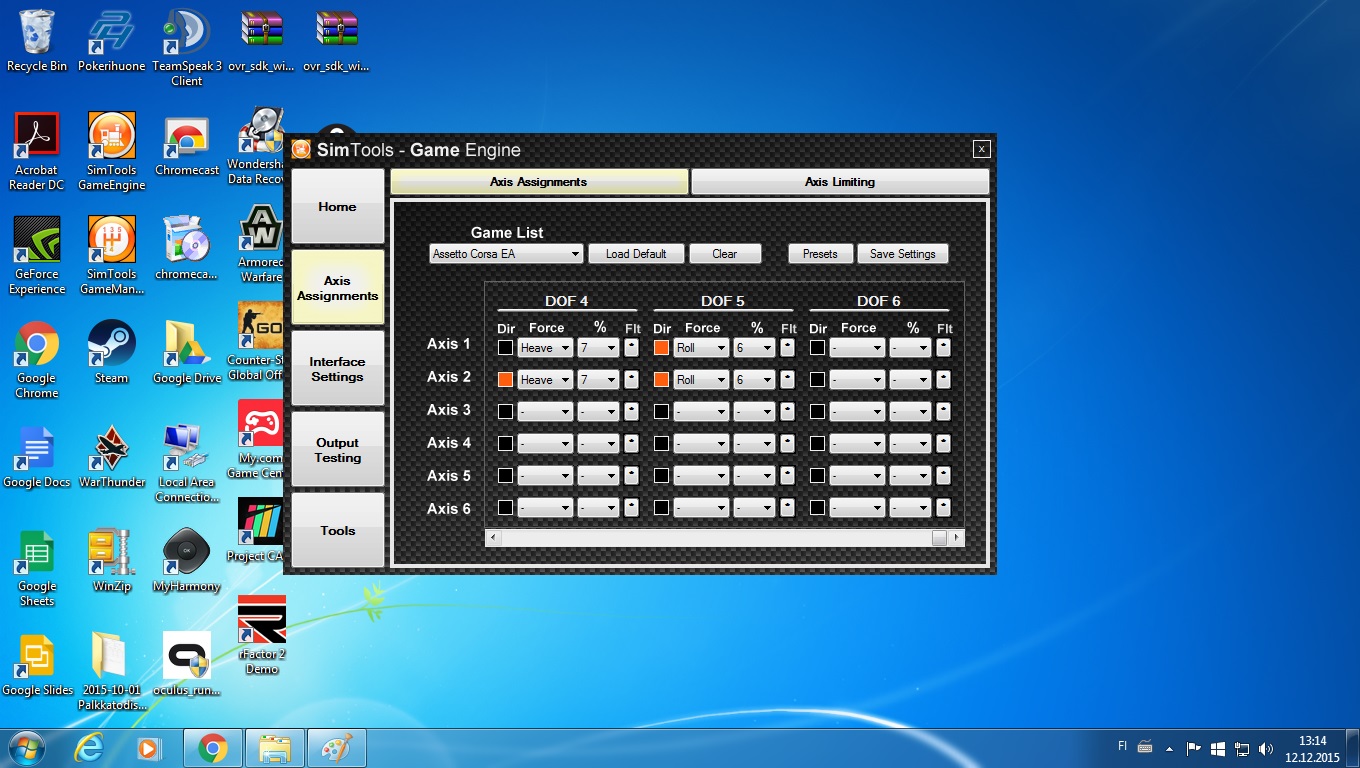
Task: Open Axis 2 DOF 5 Flt button
Action: (x=787, y=380)
